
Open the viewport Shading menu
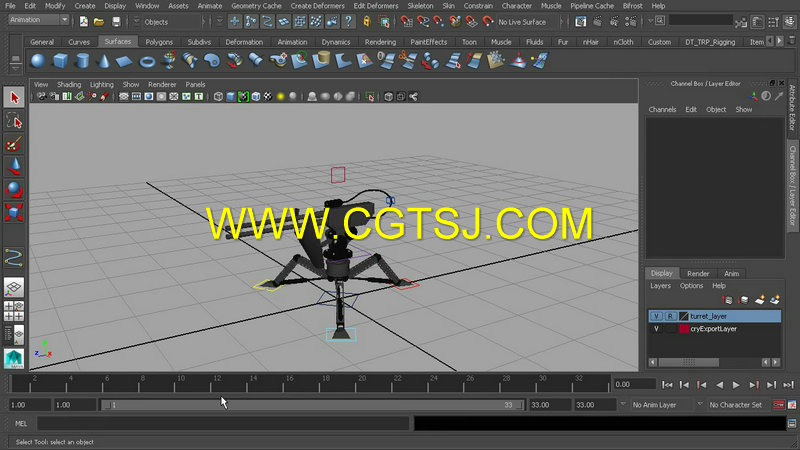point(69,84)
